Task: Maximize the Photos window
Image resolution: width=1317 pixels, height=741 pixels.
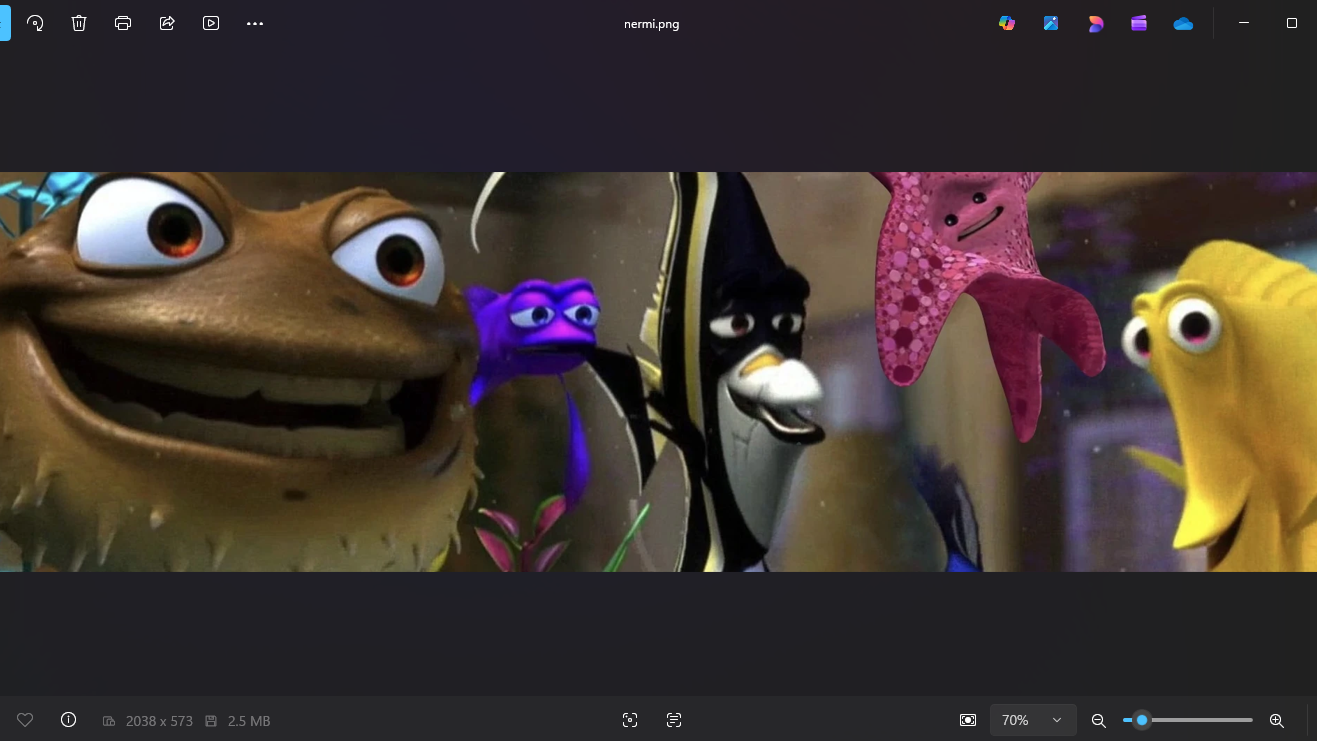Action: (x=1292, y=23)
